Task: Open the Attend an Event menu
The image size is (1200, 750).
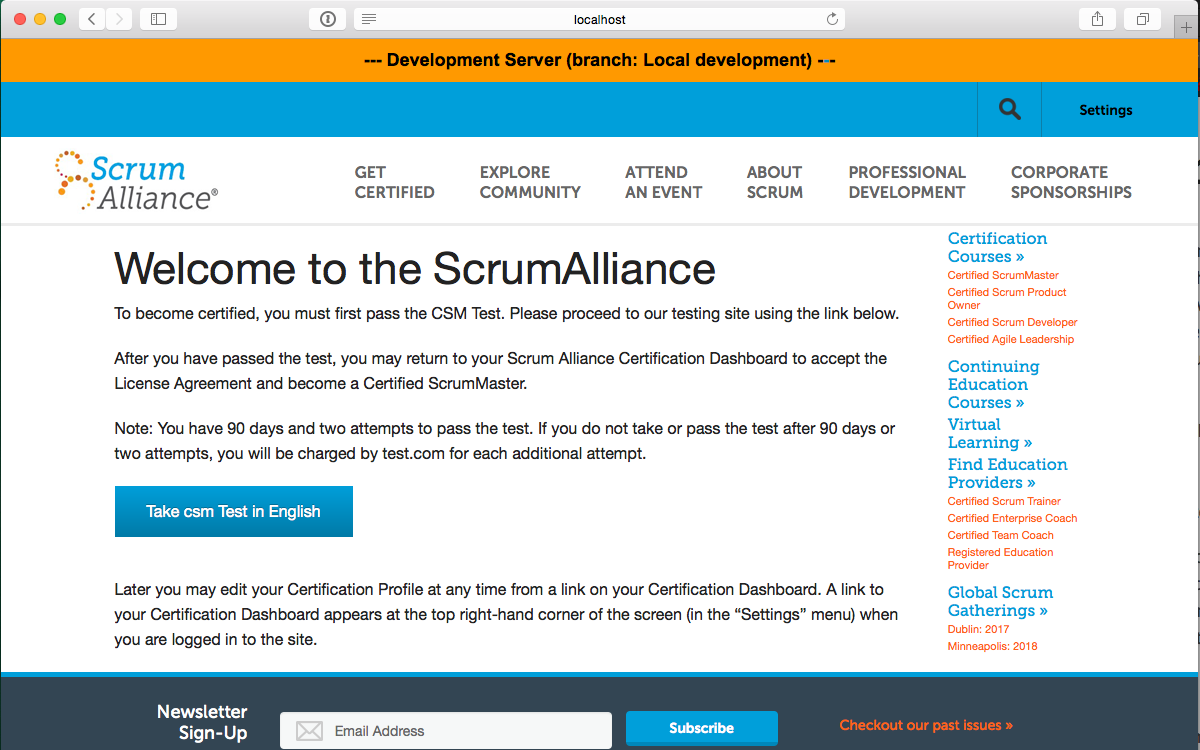Action: pos(664,182)
